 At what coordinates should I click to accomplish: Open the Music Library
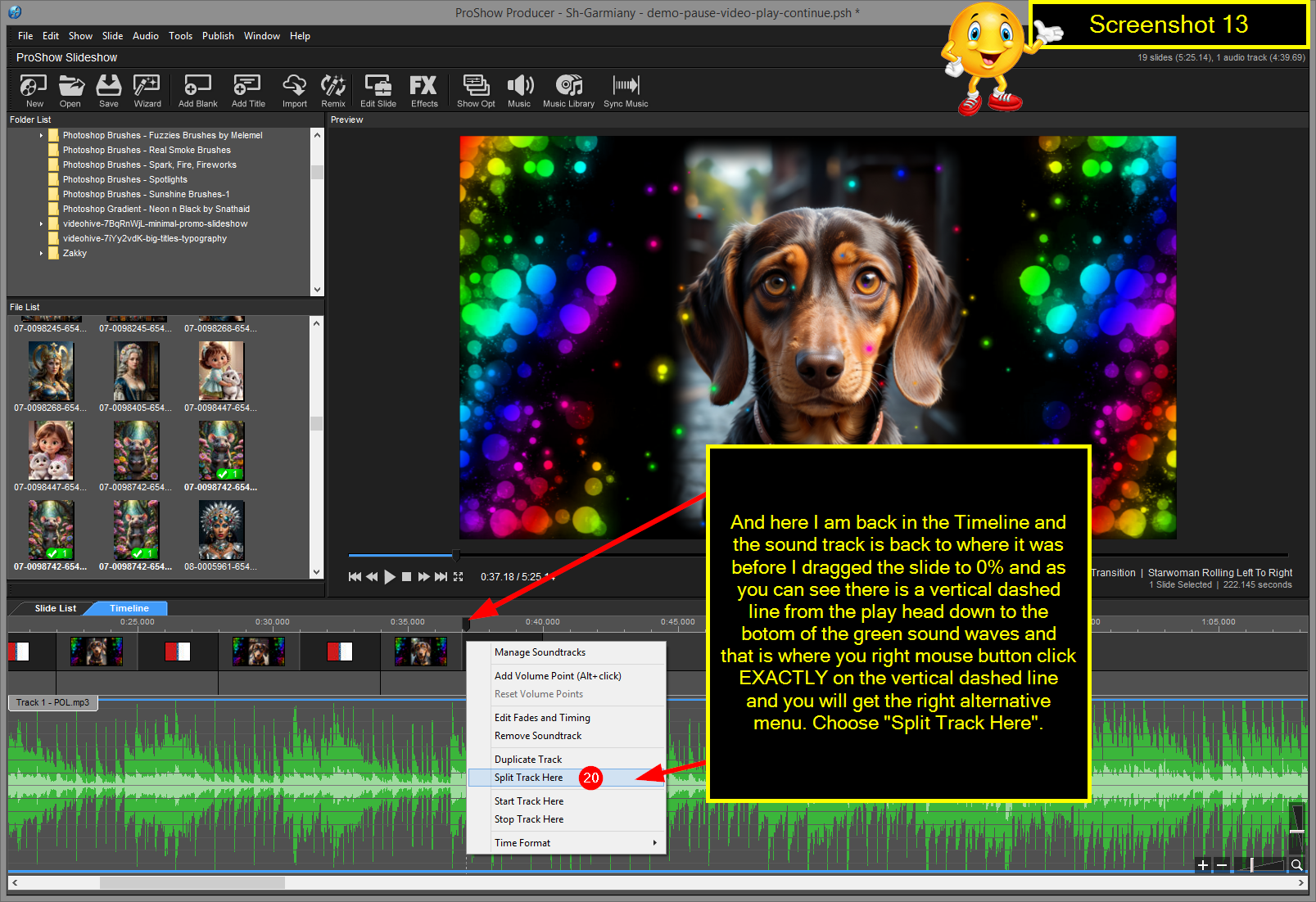click(568, 90)
